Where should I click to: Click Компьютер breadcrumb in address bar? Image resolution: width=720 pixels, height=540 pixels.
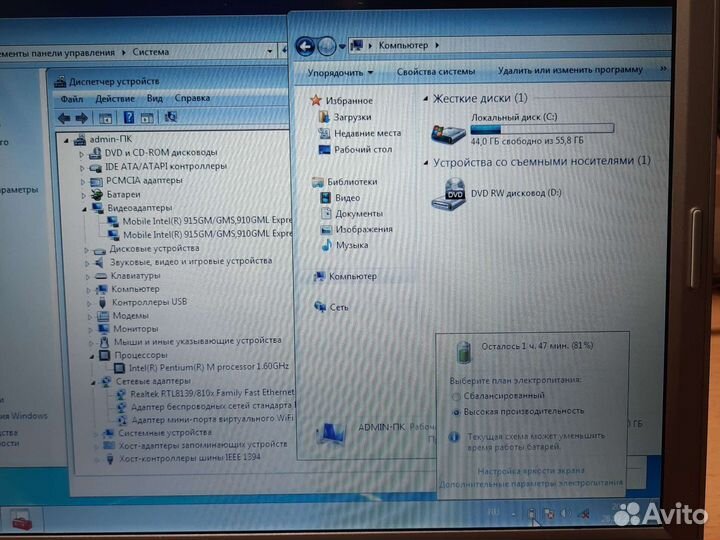point(403,45)
